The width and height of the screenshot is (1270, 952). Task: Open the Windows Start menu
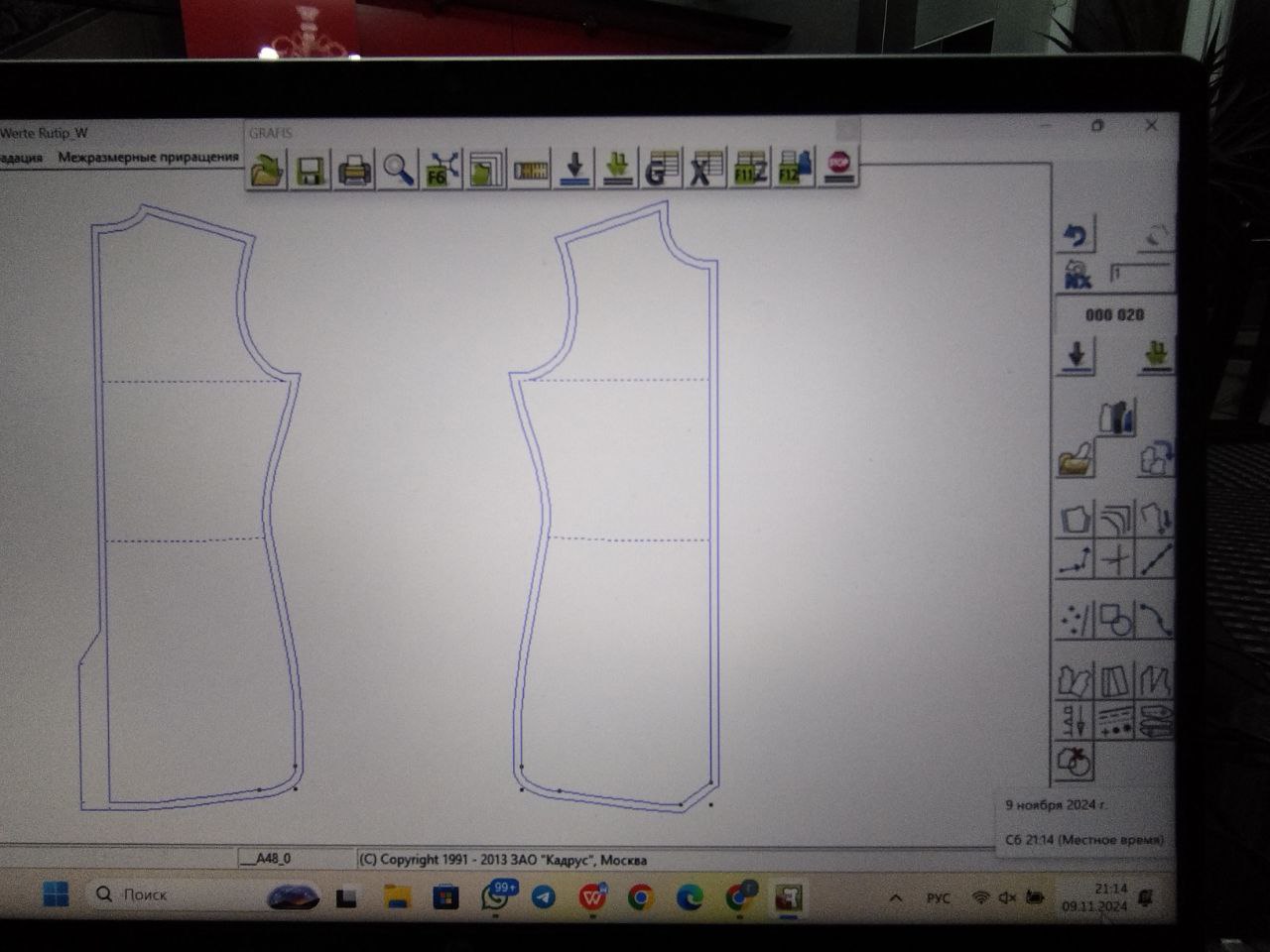pyautogui.click(x=57, y=894)
